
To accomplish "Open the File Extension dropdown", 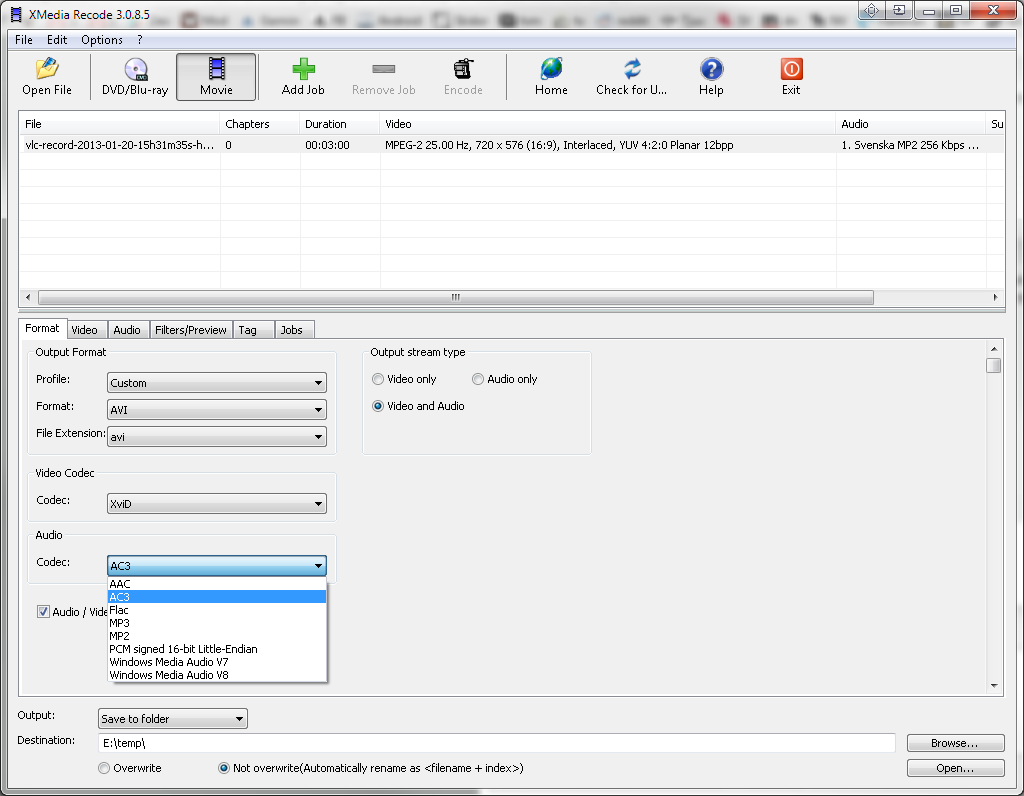I will pyautogui.click(x=217, y=437).
